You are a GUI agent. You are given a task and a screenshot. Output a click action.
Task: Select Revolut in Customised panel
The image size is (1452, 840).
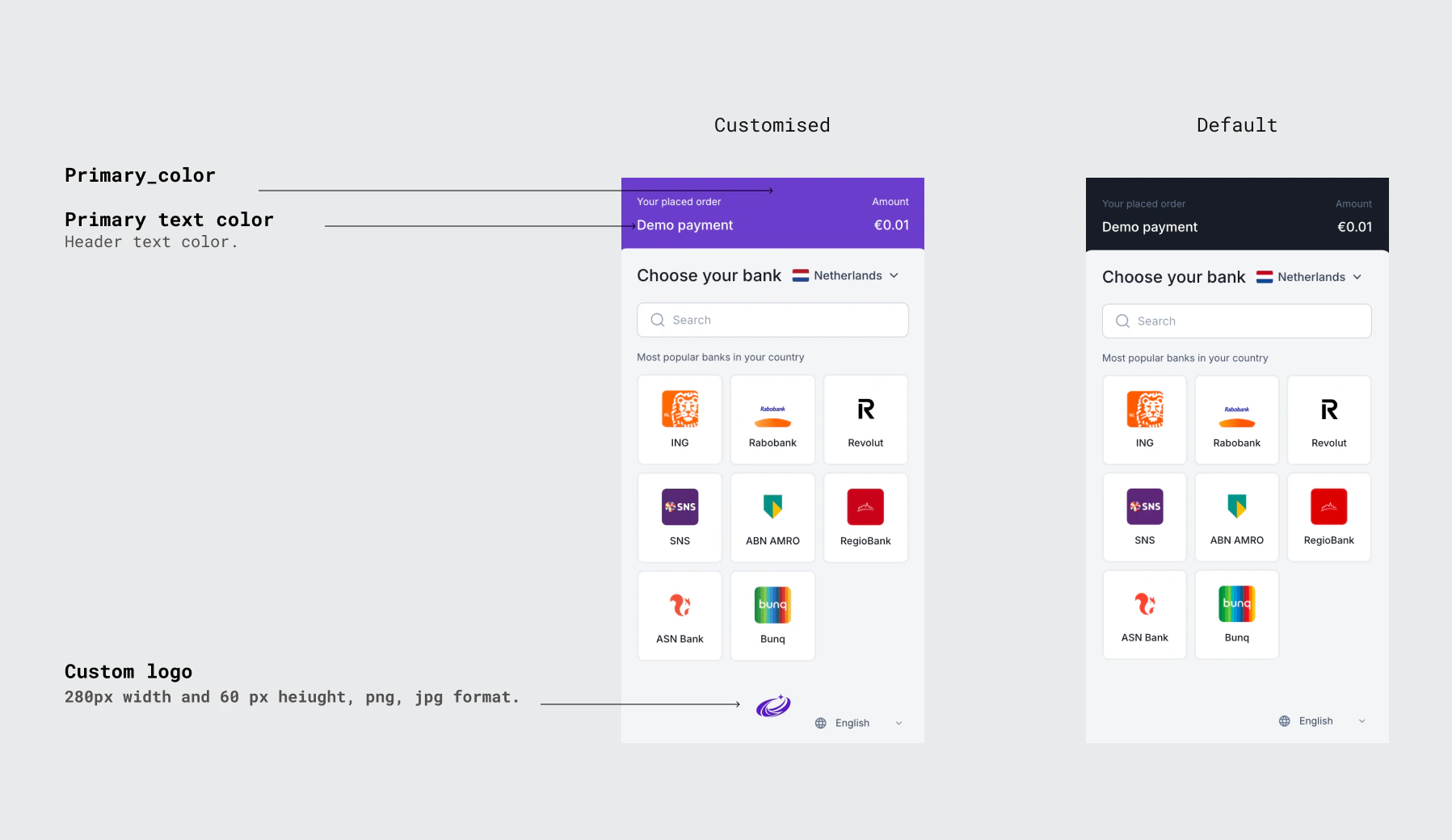[865, 419]
